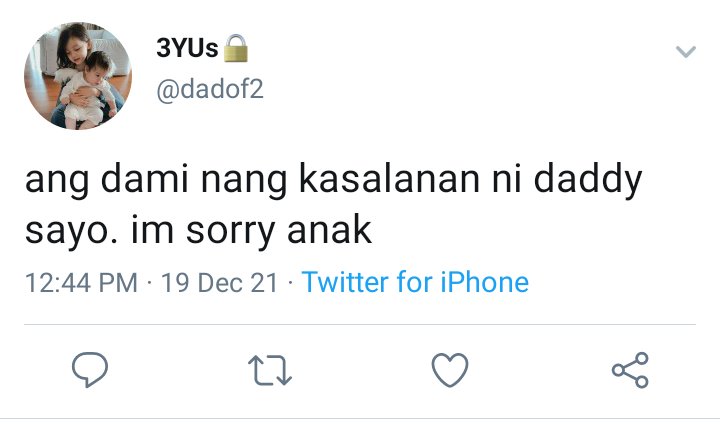
Task: Click the words ang dami at tweet start
Action: pos(107,181)
